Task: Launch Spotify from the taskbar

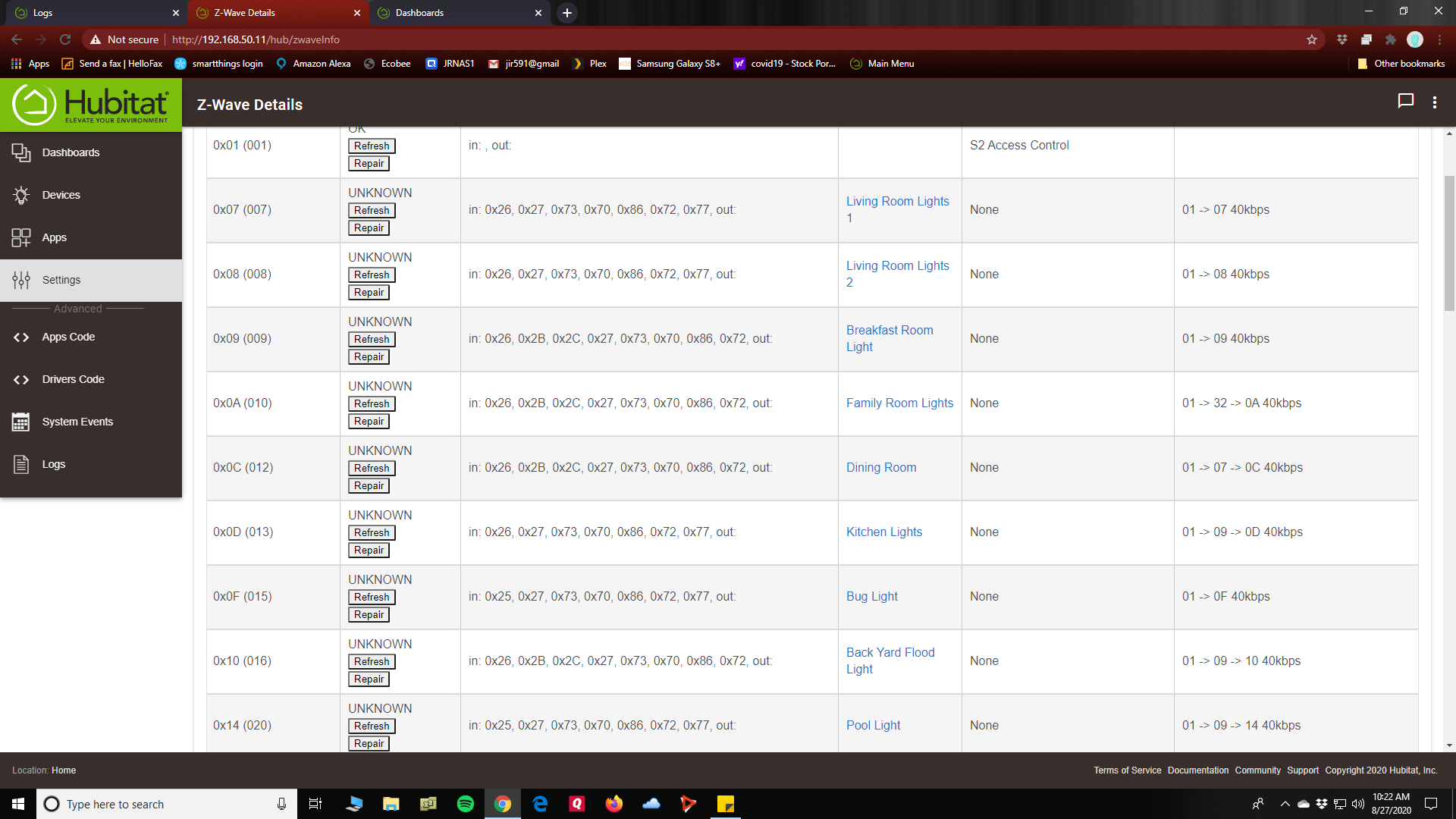Action: pyautogui.click(x=466, y=804)
